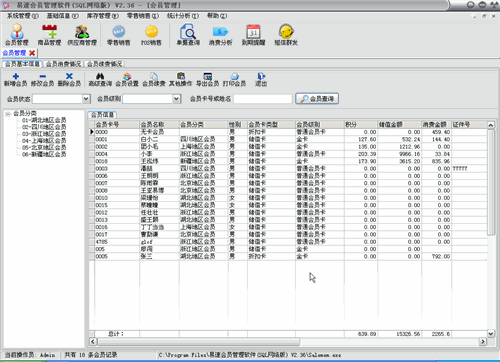500x362 pixels.
Task: Switch to 会员续费情况 tab
Action: click(x=105, y=64)
